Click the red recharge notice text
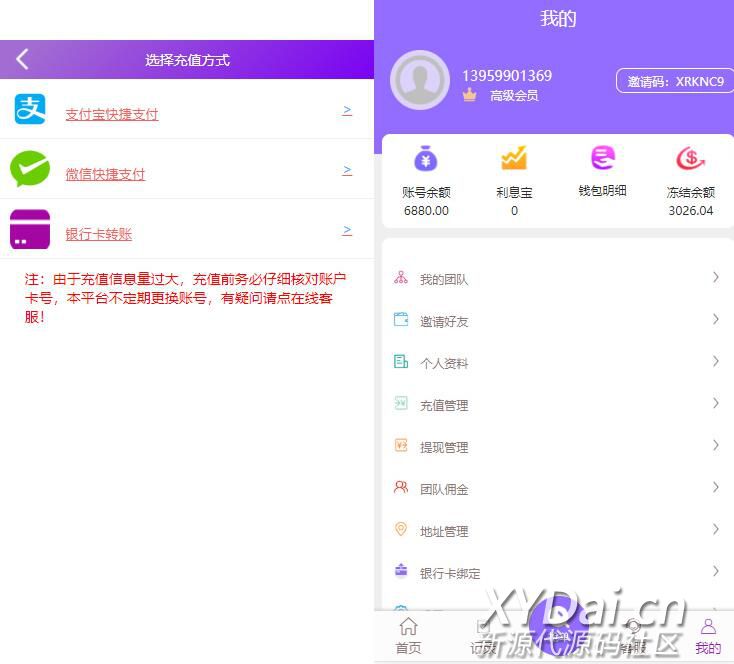Image resolution: width=734 pixels, height=664 pixels. [x=185, y=298]
